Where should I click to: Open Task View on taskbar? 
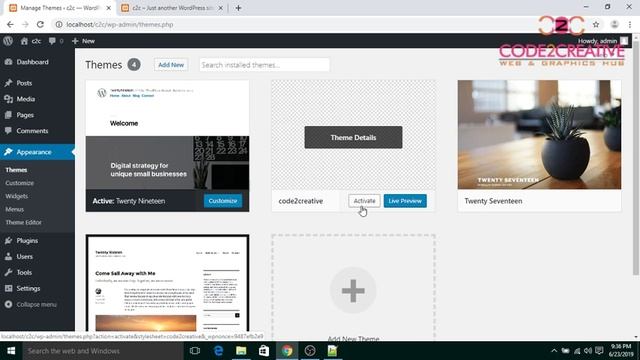click(x=195, y=351)
